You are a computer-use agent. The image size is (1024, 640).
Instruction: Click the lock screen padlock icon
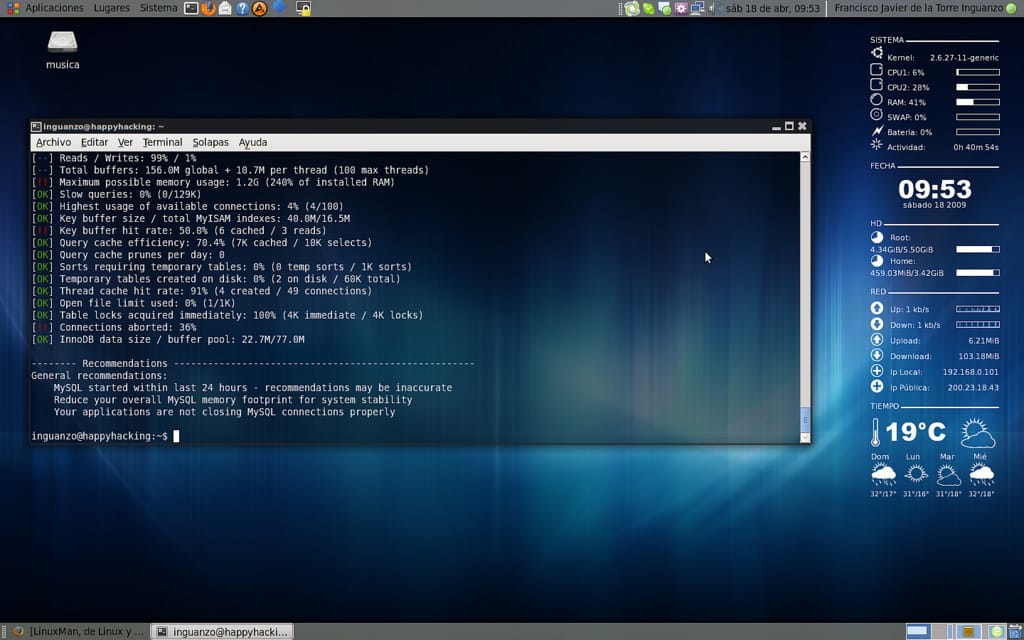305,8
